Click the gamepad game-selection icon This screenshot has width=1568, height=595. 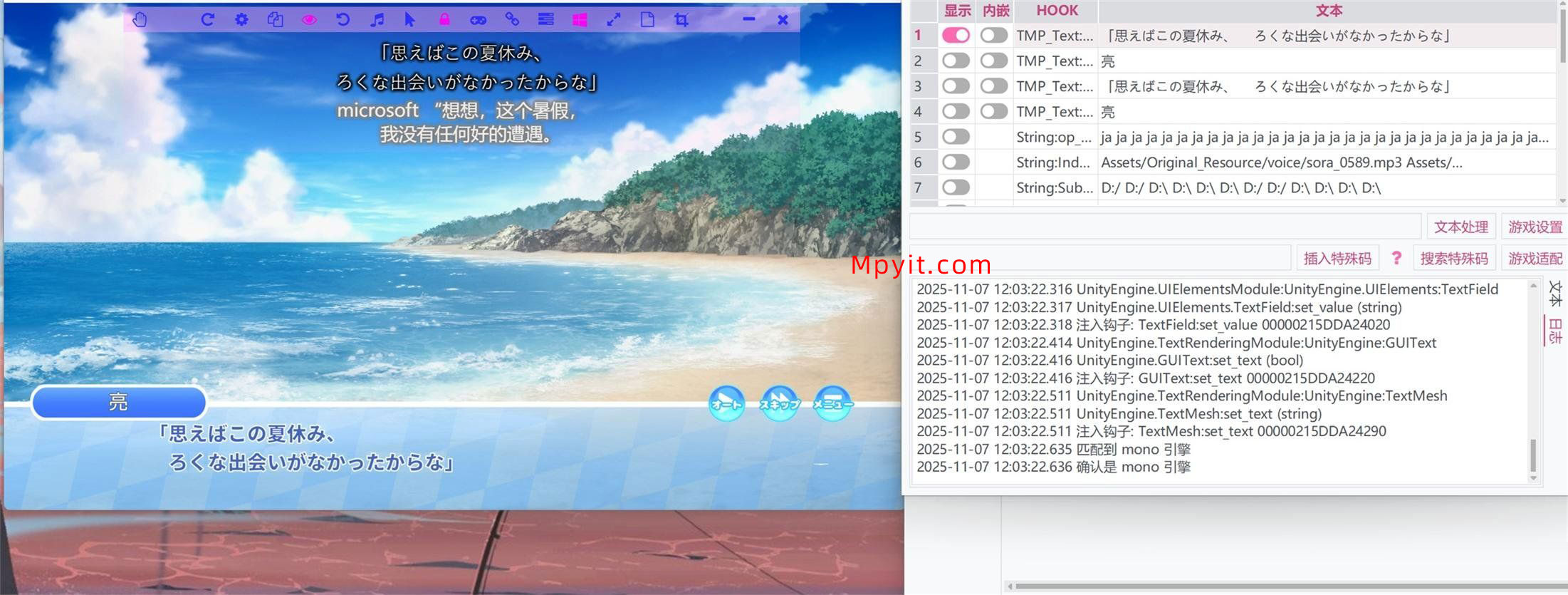pos(478,20)
